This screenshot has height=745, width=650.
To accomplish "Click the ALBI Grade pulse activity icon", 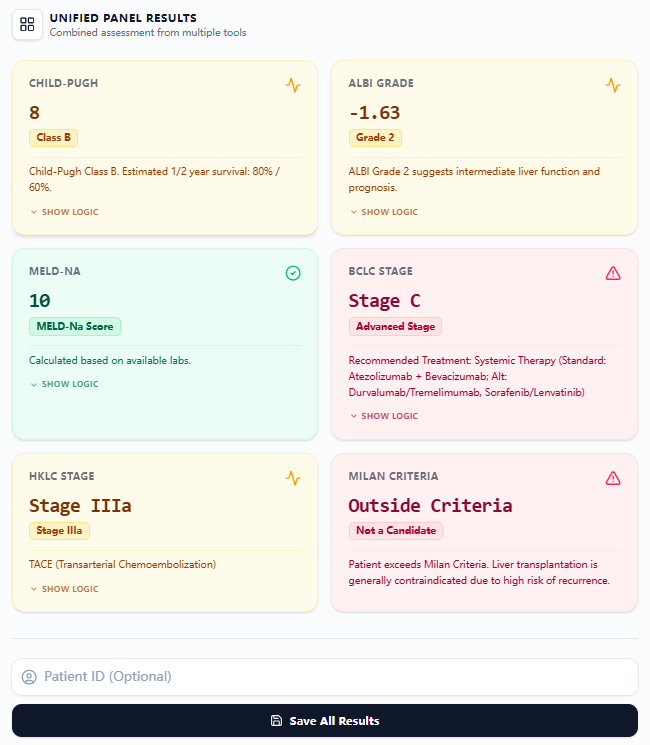I will pyautogui.click(x=613, y=85).
